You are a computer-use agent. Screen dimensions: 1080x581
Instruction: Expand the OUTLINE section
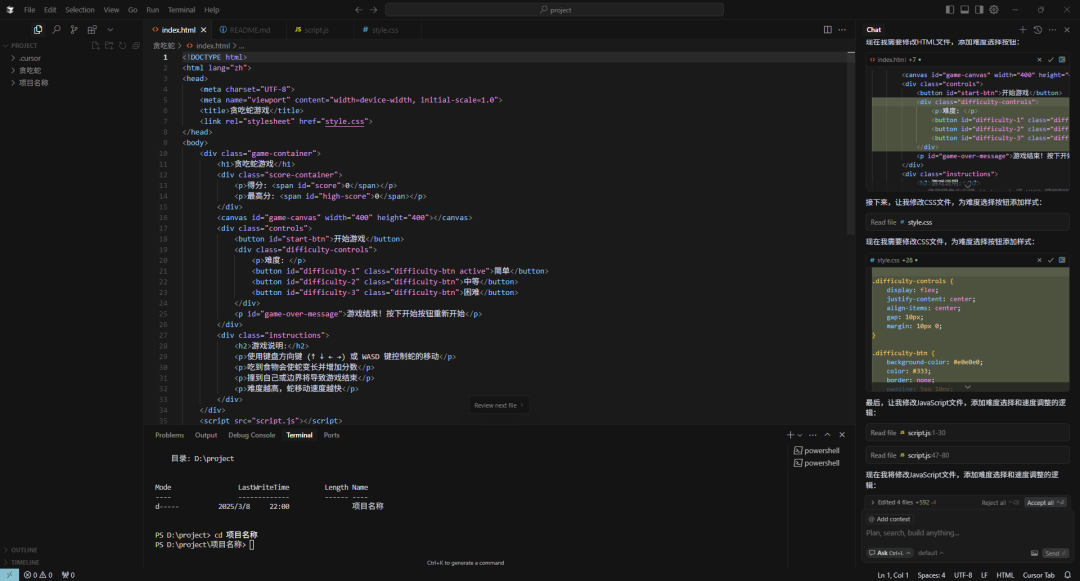coord(23,550)
